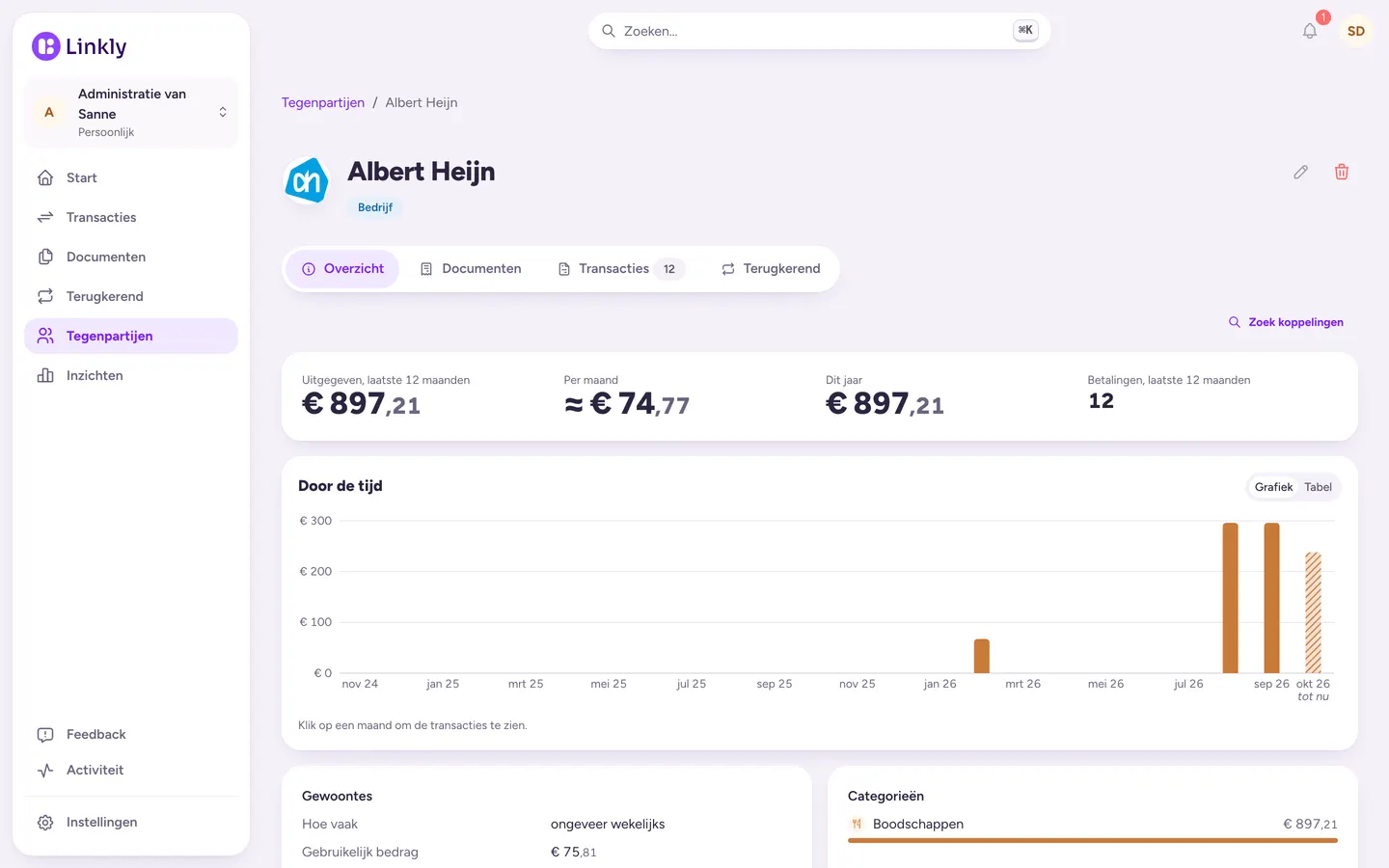Viewport: 1389px width, 868px height.
Task: Focus the Zoeken search field
Action: (x=819, y=31)
